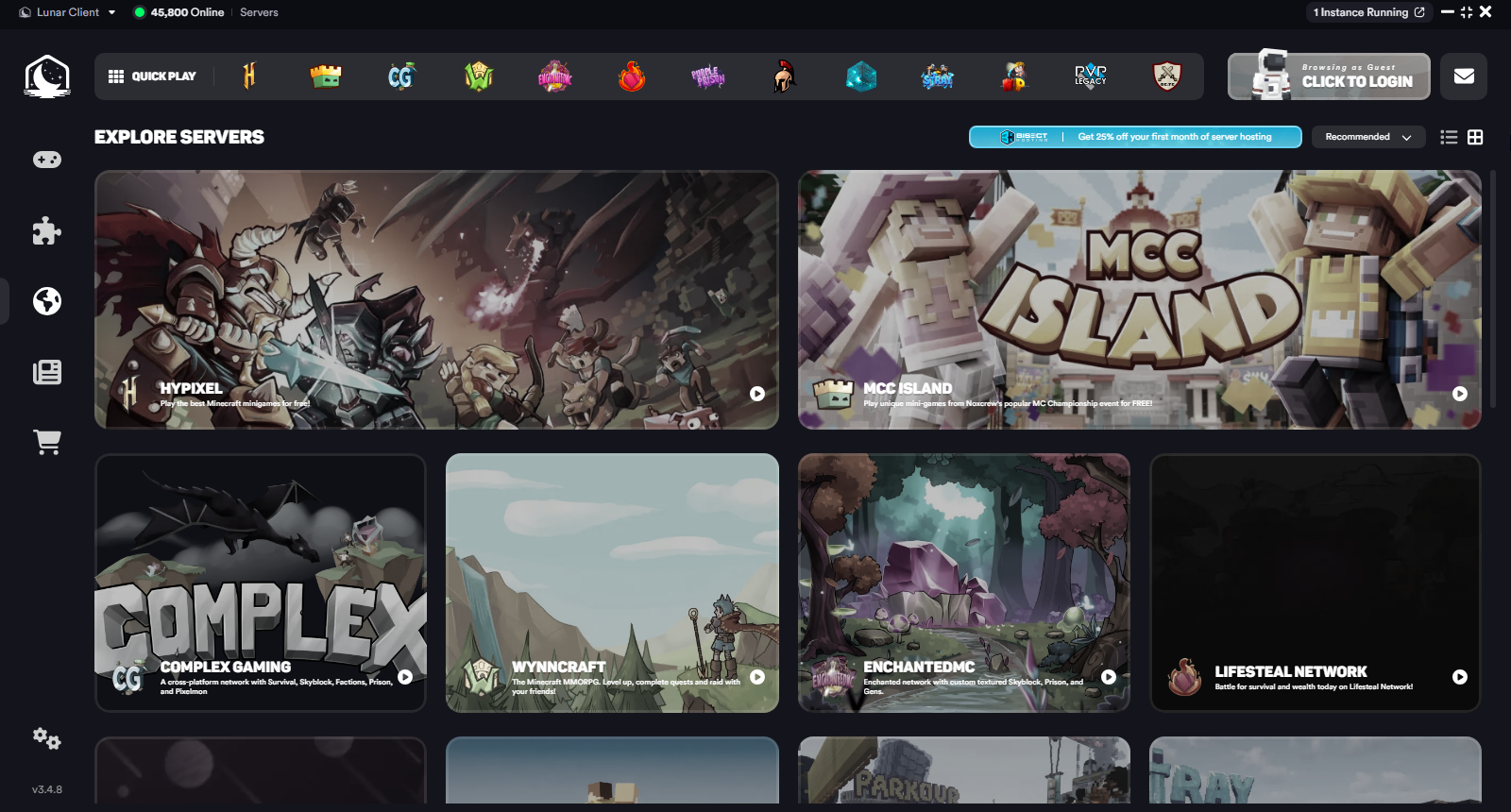Click the v3.4.8 version label
The image size is (1511, 812).
(47, 789)
